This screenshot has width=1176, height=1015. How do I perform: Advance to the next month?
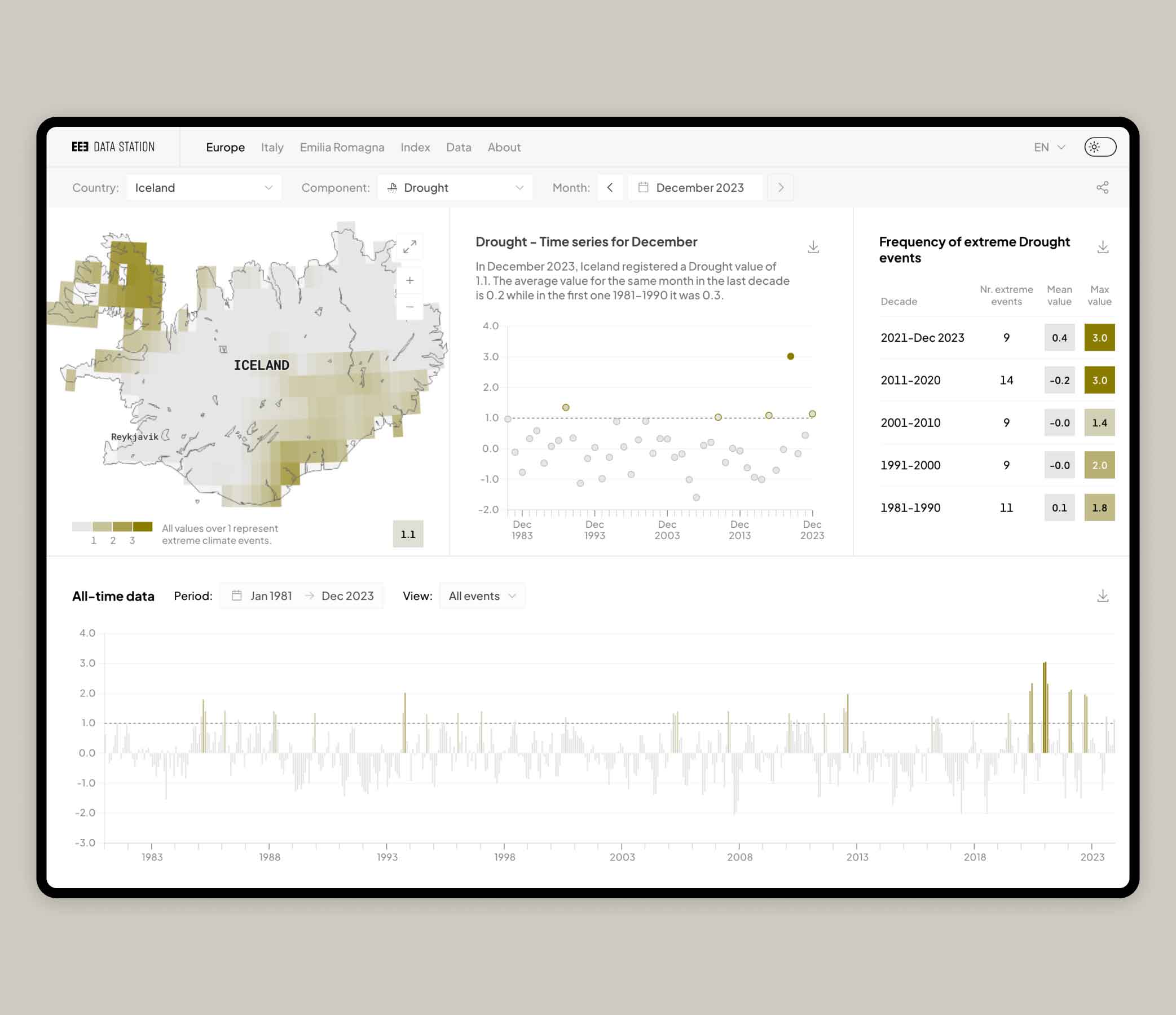click(781, 188)
